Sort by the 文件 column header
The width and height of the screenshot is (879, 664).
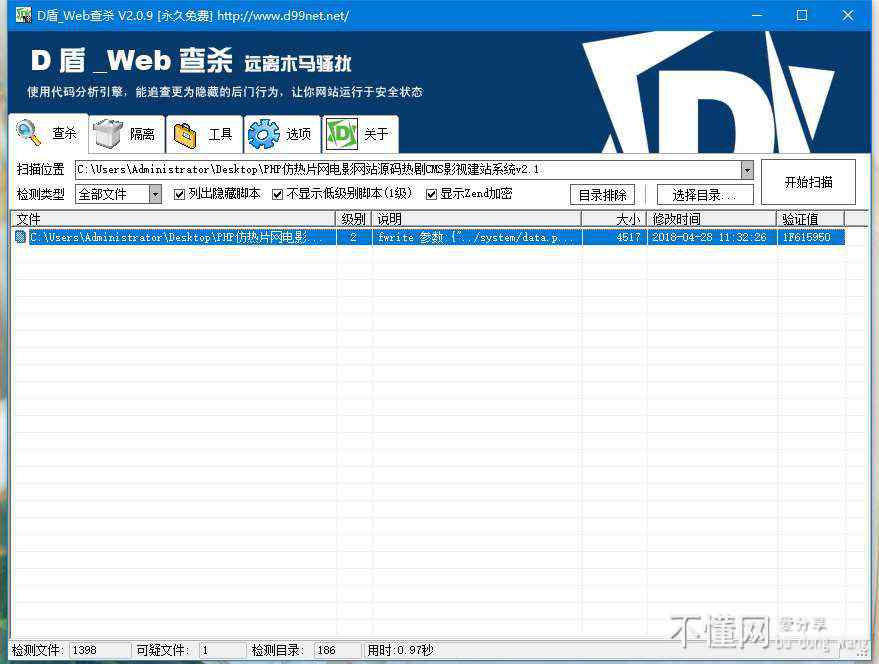point(173,219)
